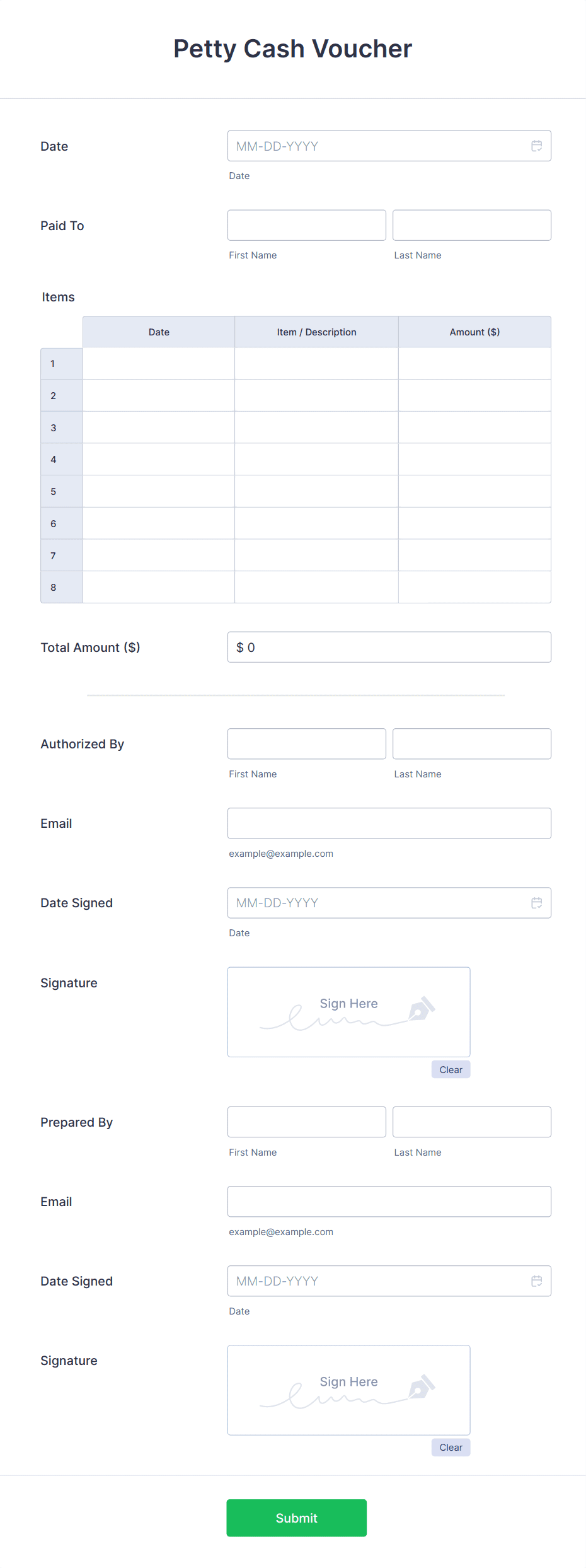Open the calendar for the second Date Signed field
Viewport: 586px width, 1568px height.
tap(537, 1281)
